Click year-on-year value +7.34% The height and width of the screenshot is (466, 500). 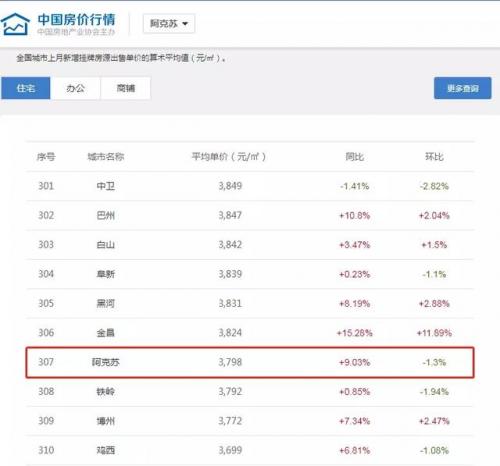[354, 421]
